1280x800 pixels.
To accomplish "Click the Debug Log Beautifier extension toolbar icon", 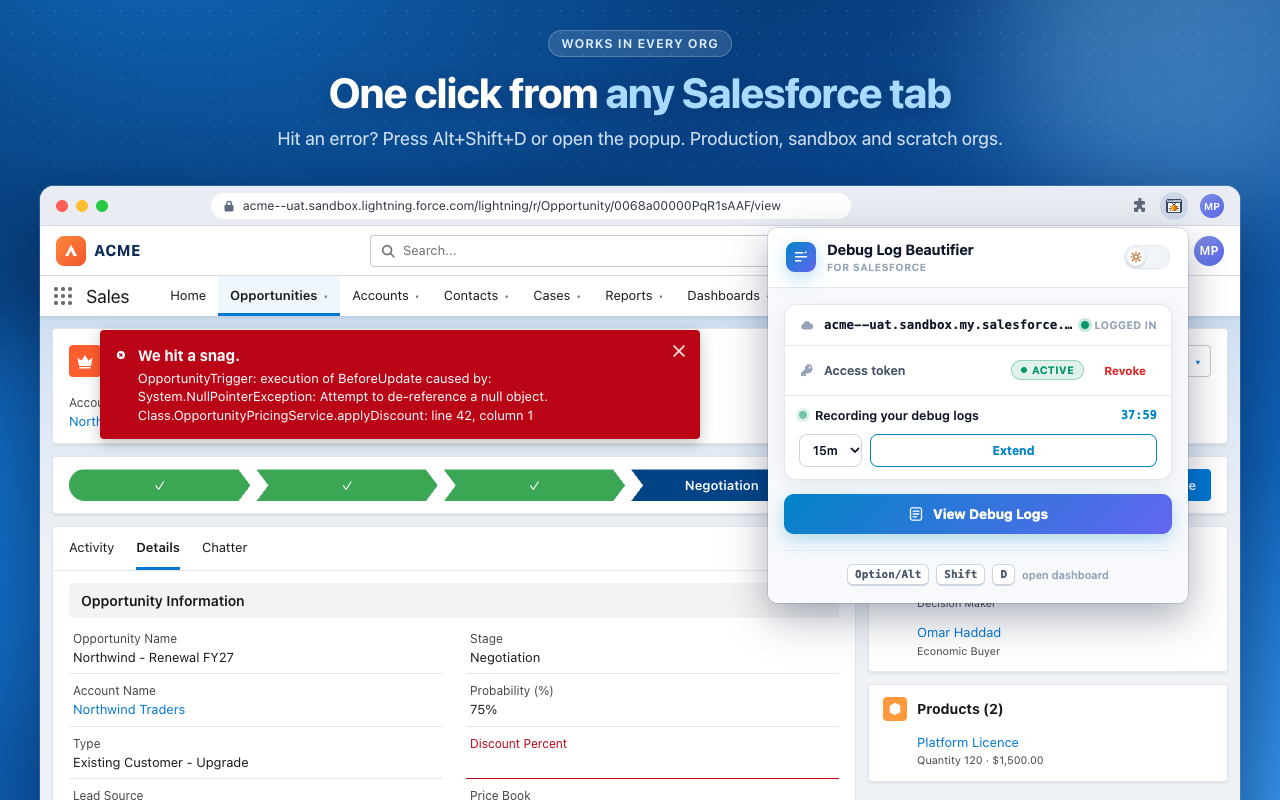I will [1174, 206].
